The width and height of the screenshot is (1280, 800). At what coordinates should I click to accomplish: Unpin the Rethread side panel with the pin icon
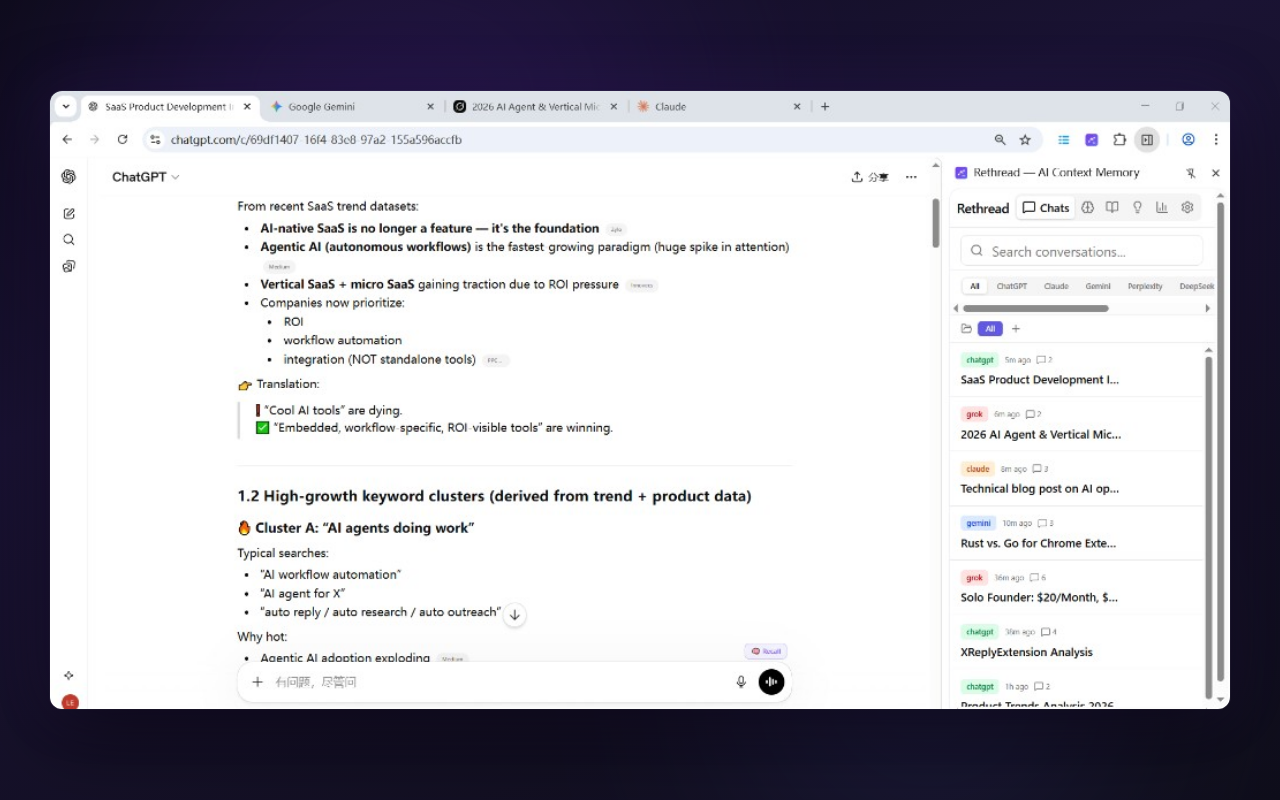pyautogui.click(x=1191, y=173)
